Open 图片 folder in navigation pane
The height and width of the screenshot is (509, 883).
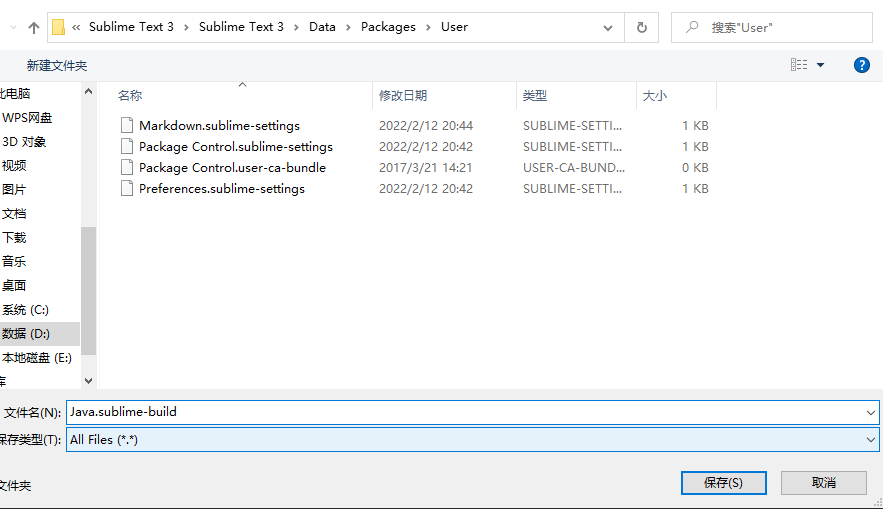tap(14, 190)
